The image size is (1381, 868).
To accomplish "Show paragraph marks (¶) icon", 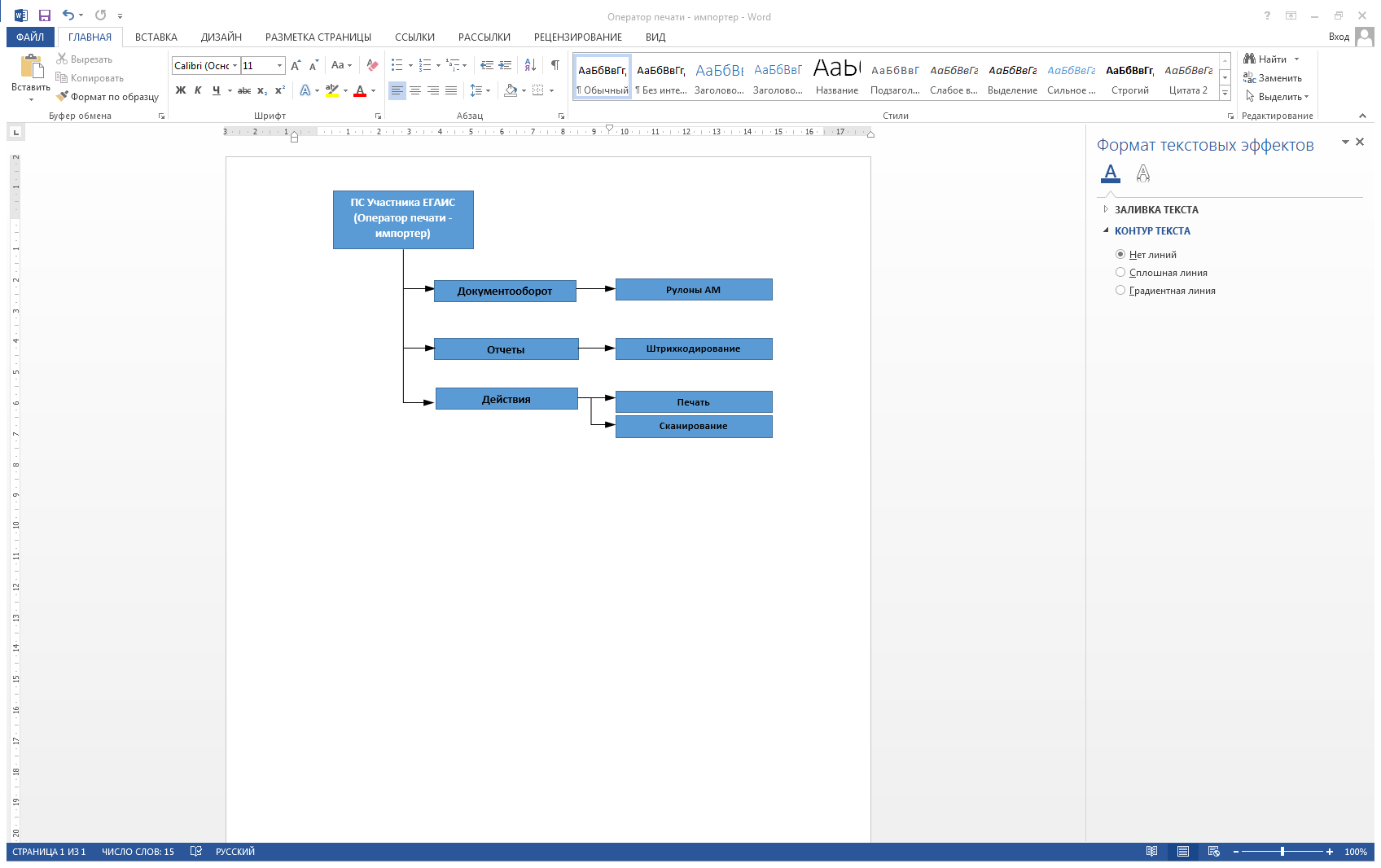I will pyautogui.click(x=555, y=66).
